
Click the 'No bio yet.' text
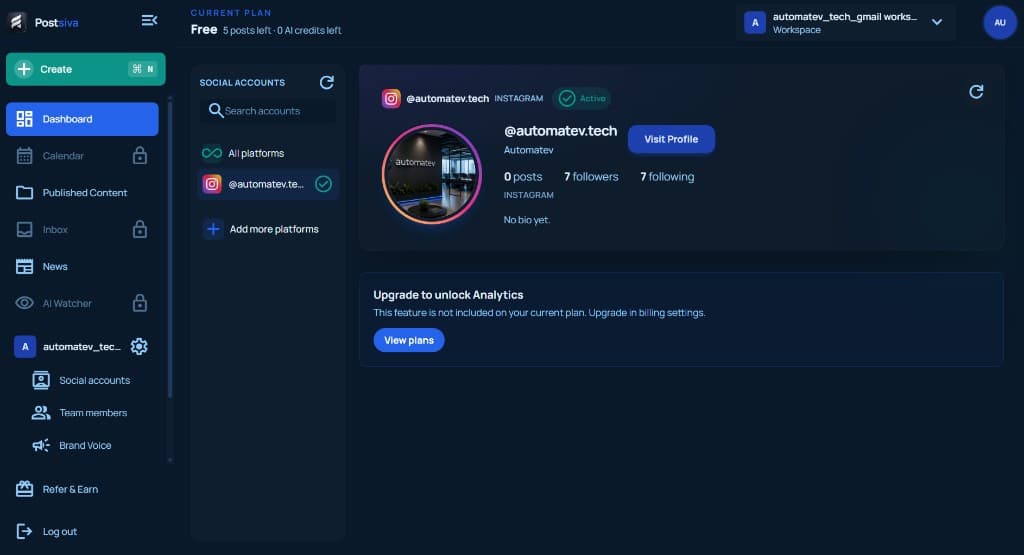[x=526, y=220]
